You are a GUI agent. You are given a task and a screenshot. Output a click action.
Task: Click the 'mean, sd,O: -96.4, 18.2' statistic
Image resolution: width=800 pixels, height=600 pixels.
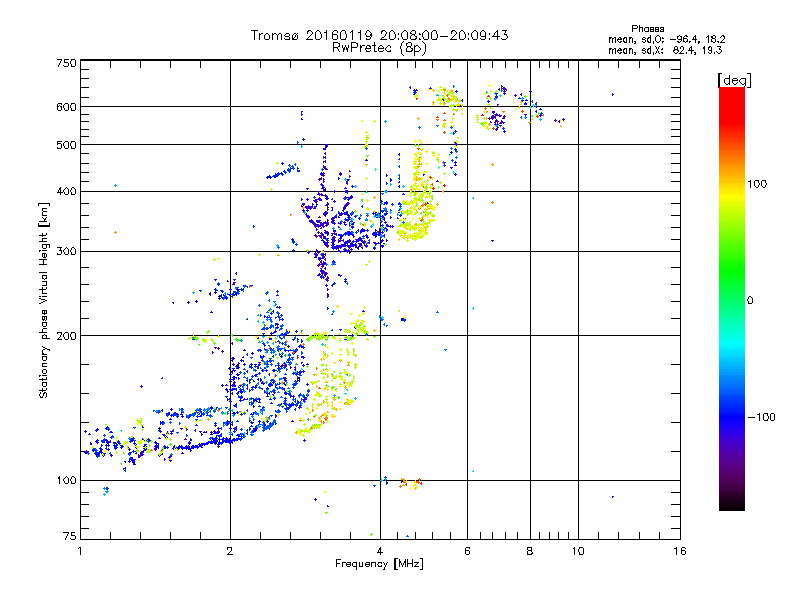pos(666,39)
